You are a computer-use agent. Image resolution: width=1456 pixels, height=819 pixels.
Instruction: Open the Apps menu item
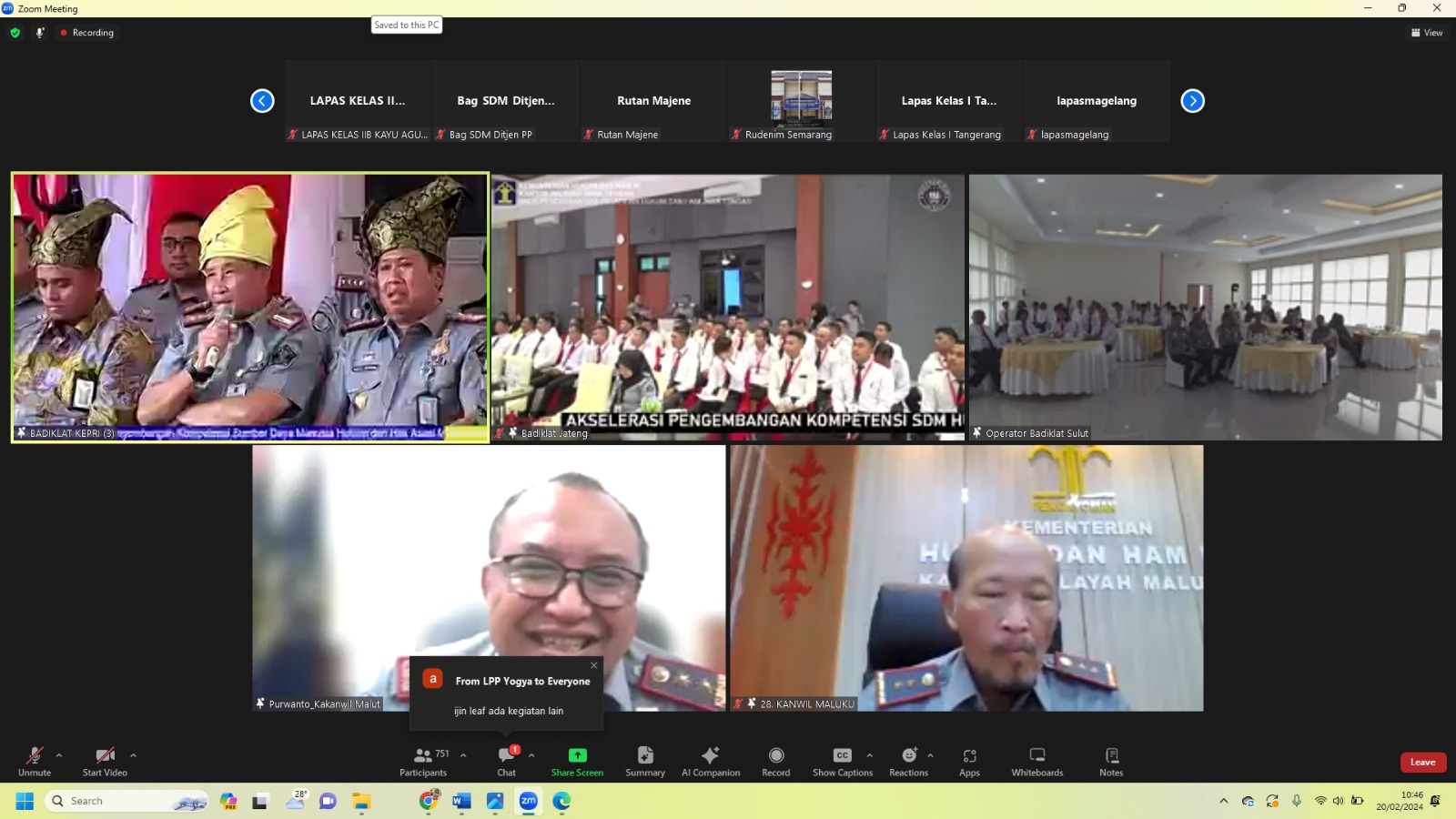(x=969, y=761)
